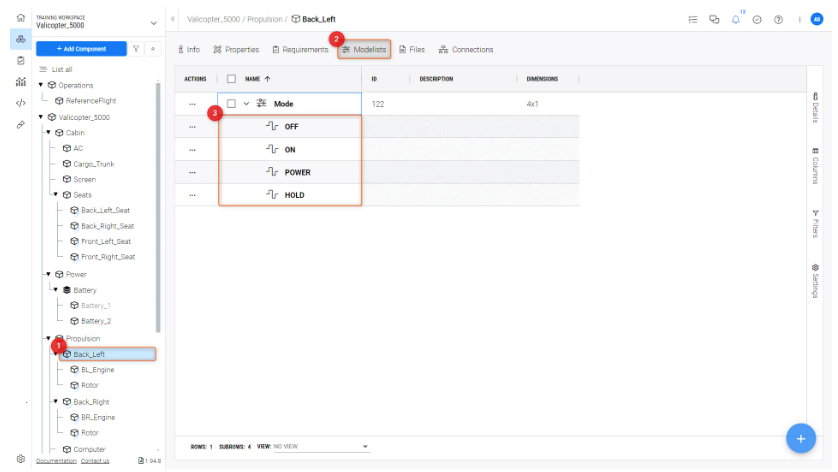Image resolution: width=838 pixels, height=472 pixels.
Task: Open actions menu for POWER row
Action: [192, 173]
